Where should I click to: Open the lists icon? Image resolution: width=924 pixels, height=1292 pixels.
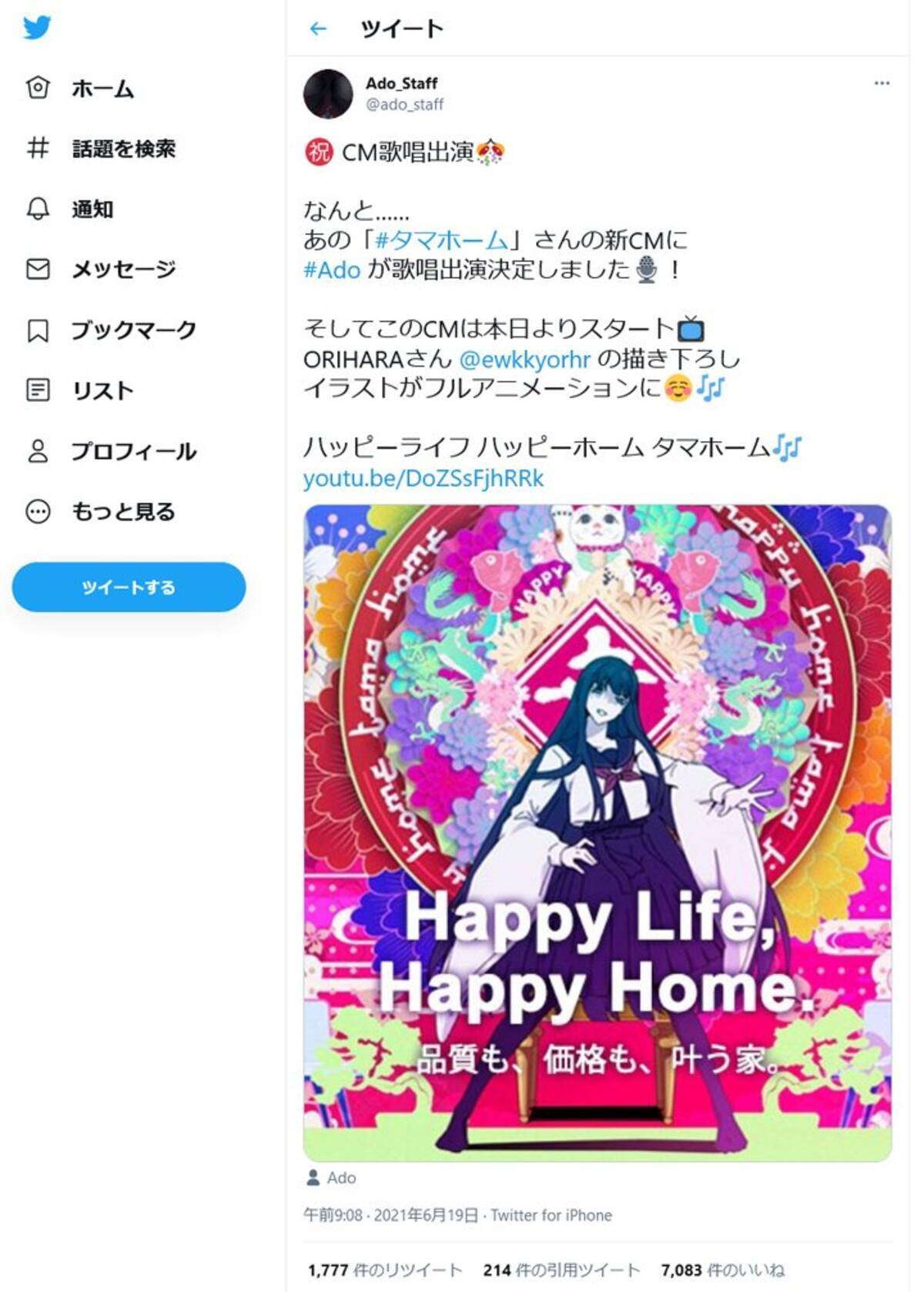[x=38, y=390]
